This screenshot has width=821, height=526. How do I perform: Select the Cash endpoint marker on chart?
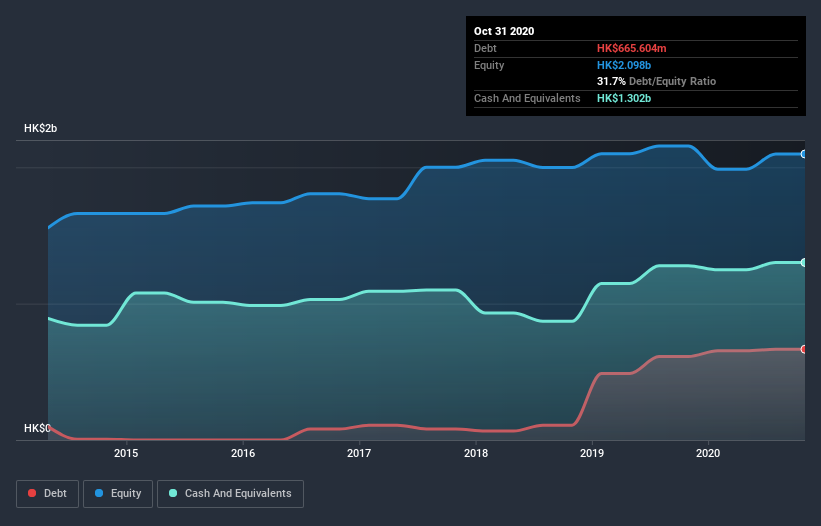point(804,262)
